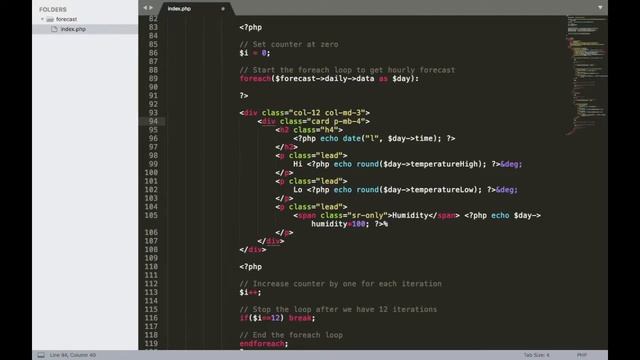This screenshot has height=360, width=640.
Task: Click the index.php file icon in sidebar
Action: point(54,29)
